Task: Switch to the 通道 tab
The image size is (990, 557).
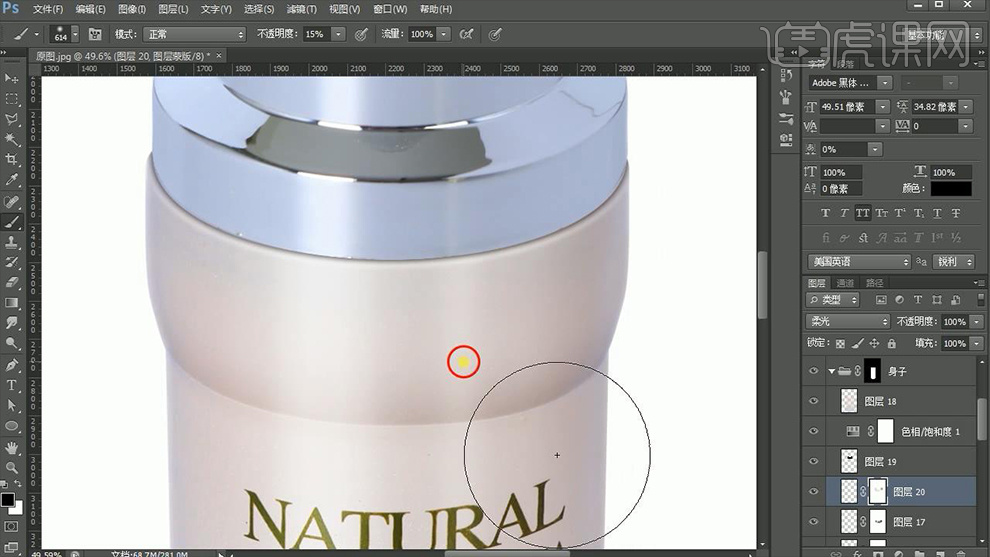Action: 846,283
